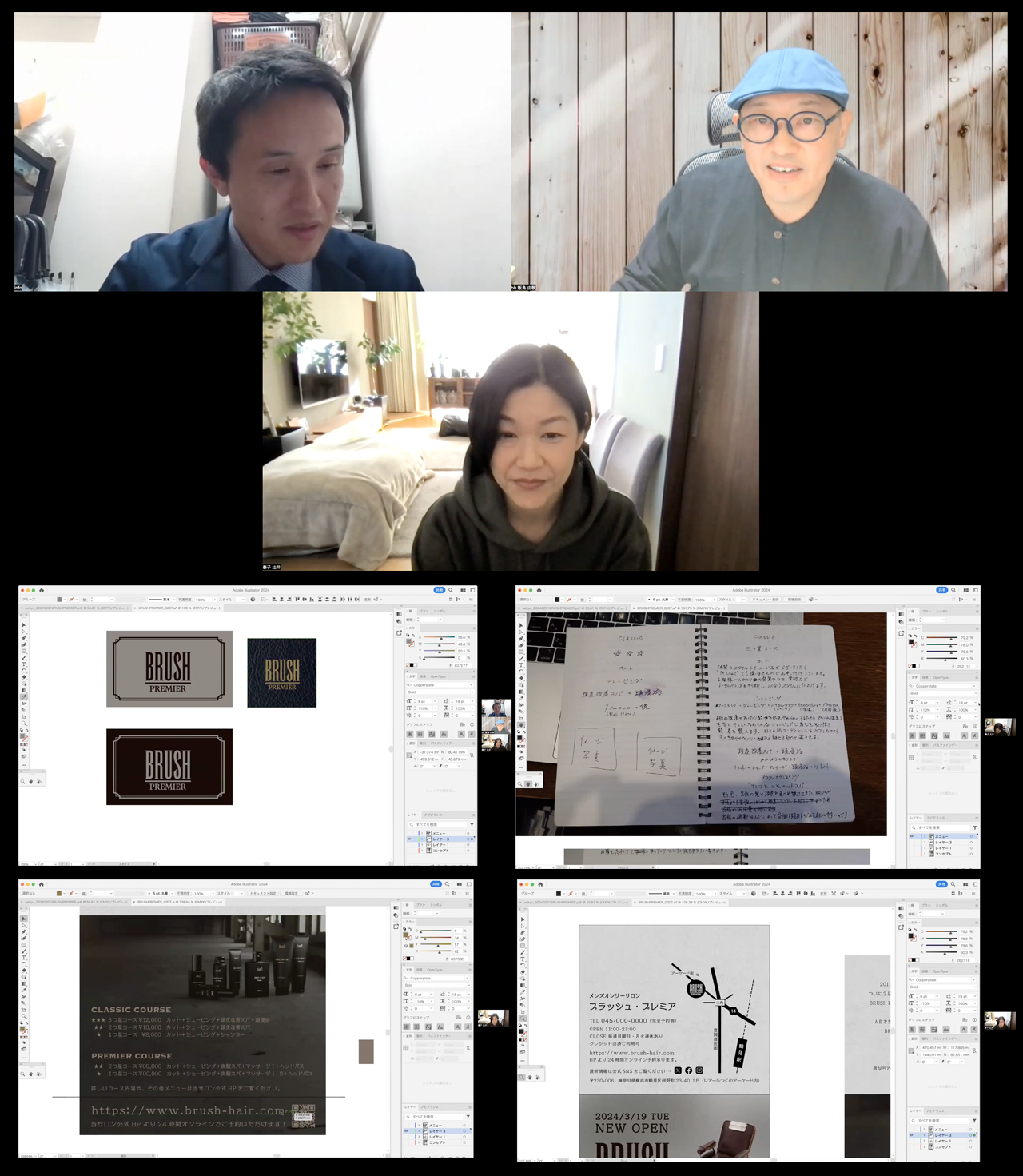Click Home icon in notebook window
Viewport: 1023px width, 1176px height.
click(539, 590)
